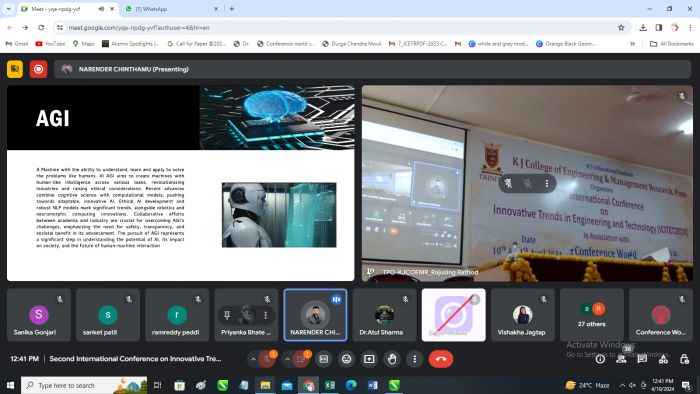Open the YouTube bookmark
This screenshot has width=700, height=394.
pyautogui.click(x=50, y=44)
